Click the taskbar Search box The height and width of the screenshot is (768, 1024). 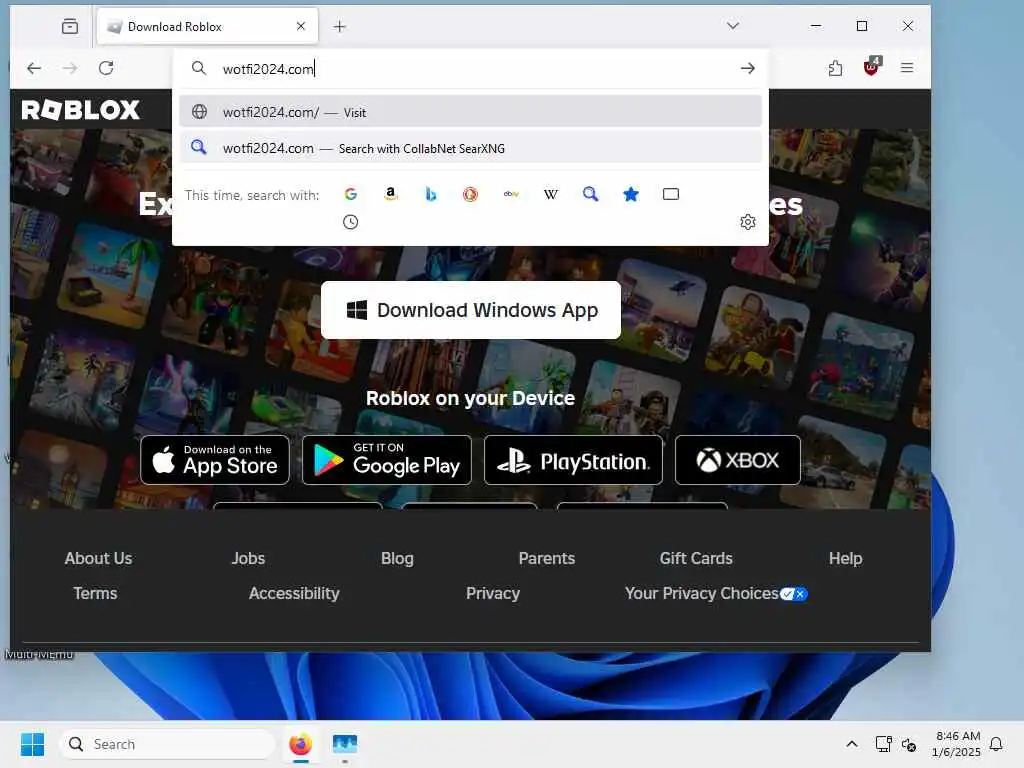167,744
